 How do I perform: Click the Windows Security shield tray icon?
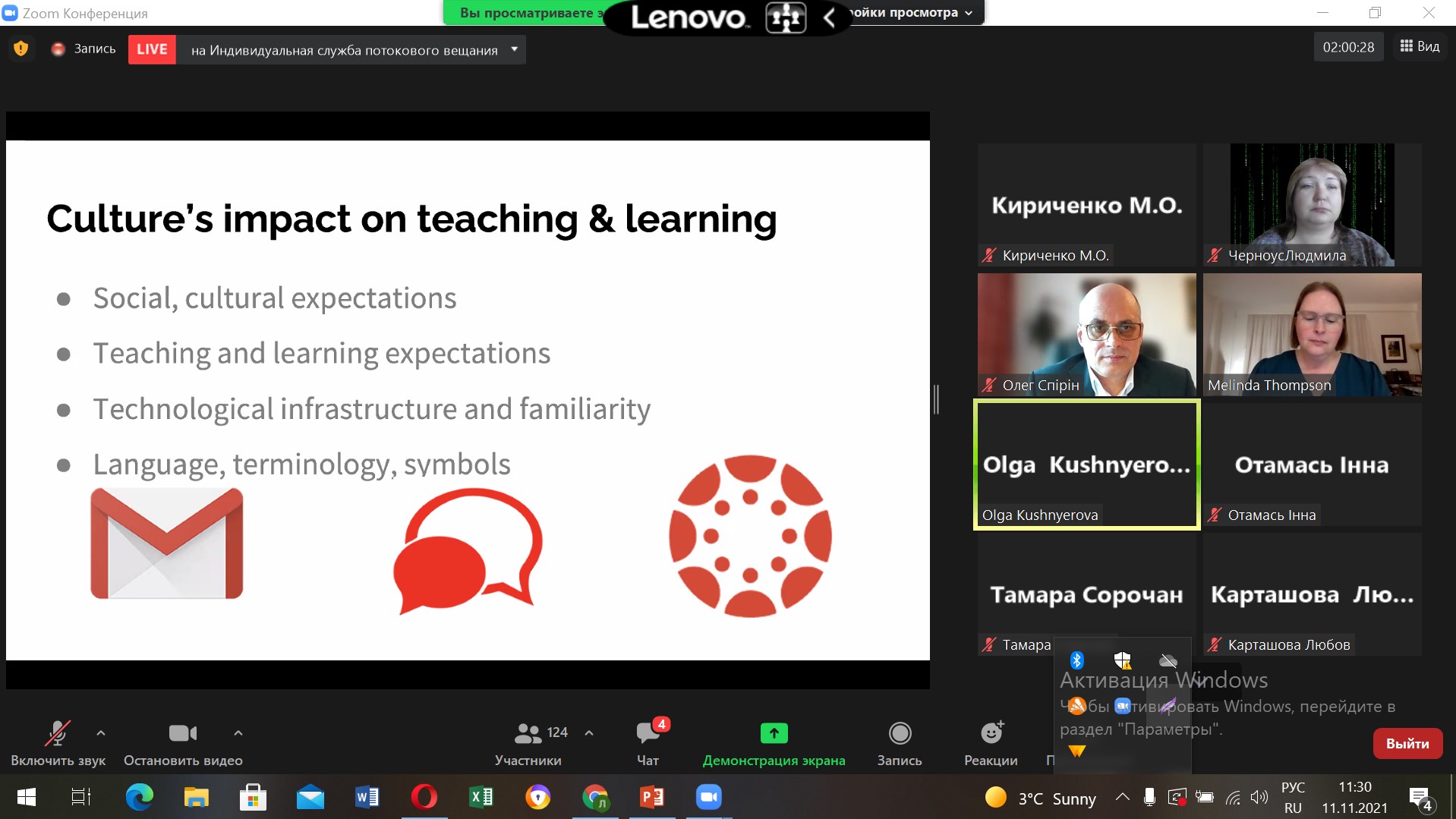click(x=1123, y=660)
